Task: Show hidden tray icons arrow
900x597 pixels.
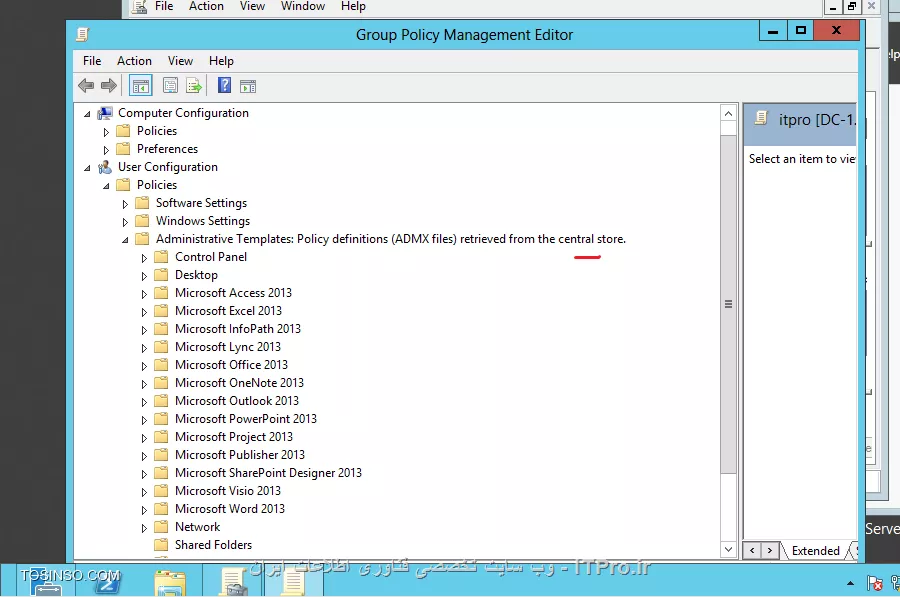Action: click(x=850, y=583)
